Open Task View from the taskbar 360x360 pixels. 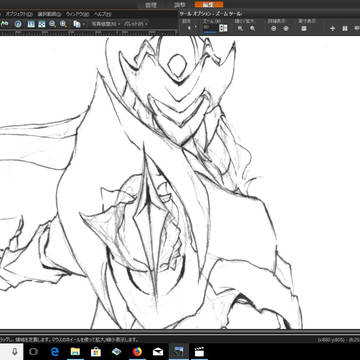[x=33, y=352]
